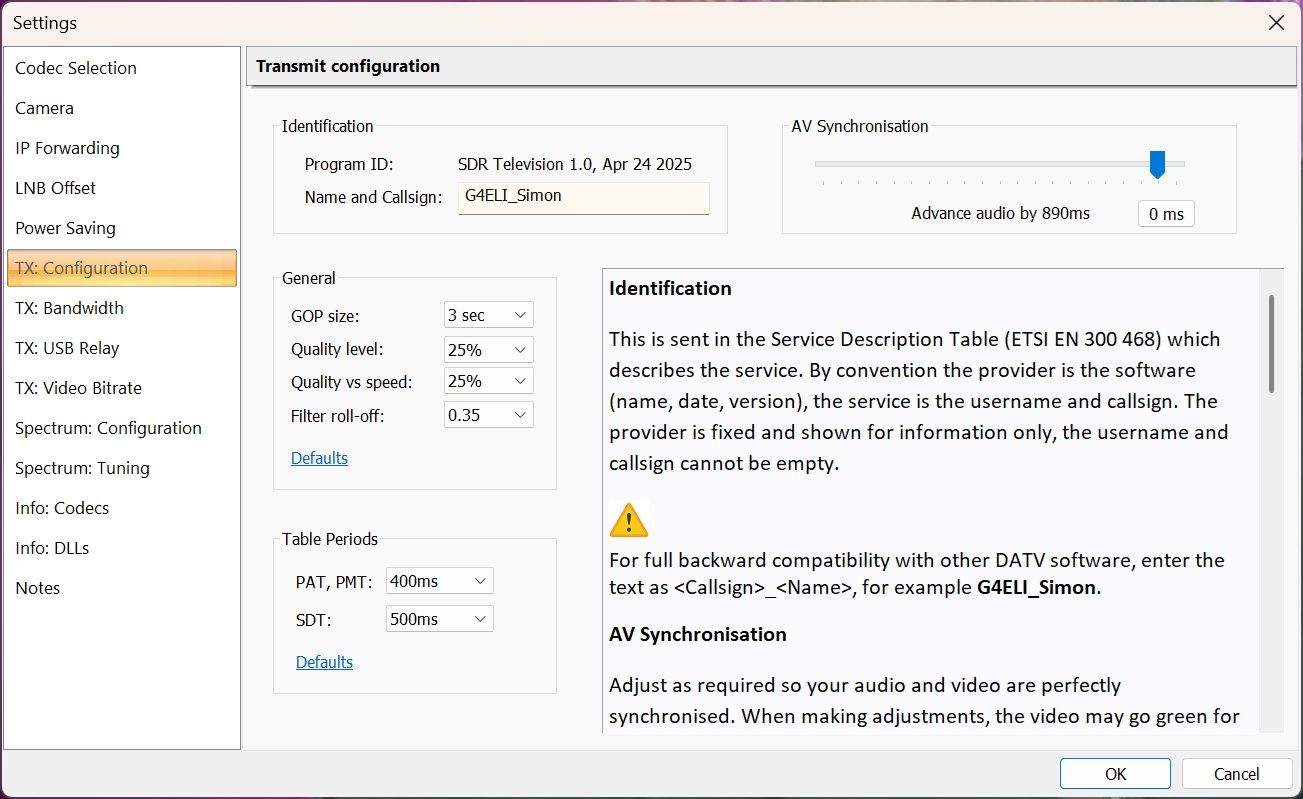The width and height of the screenshot is (1303, 799).
Task: Select Codec Selection in the sidebar
Action: tap(76, 68)
